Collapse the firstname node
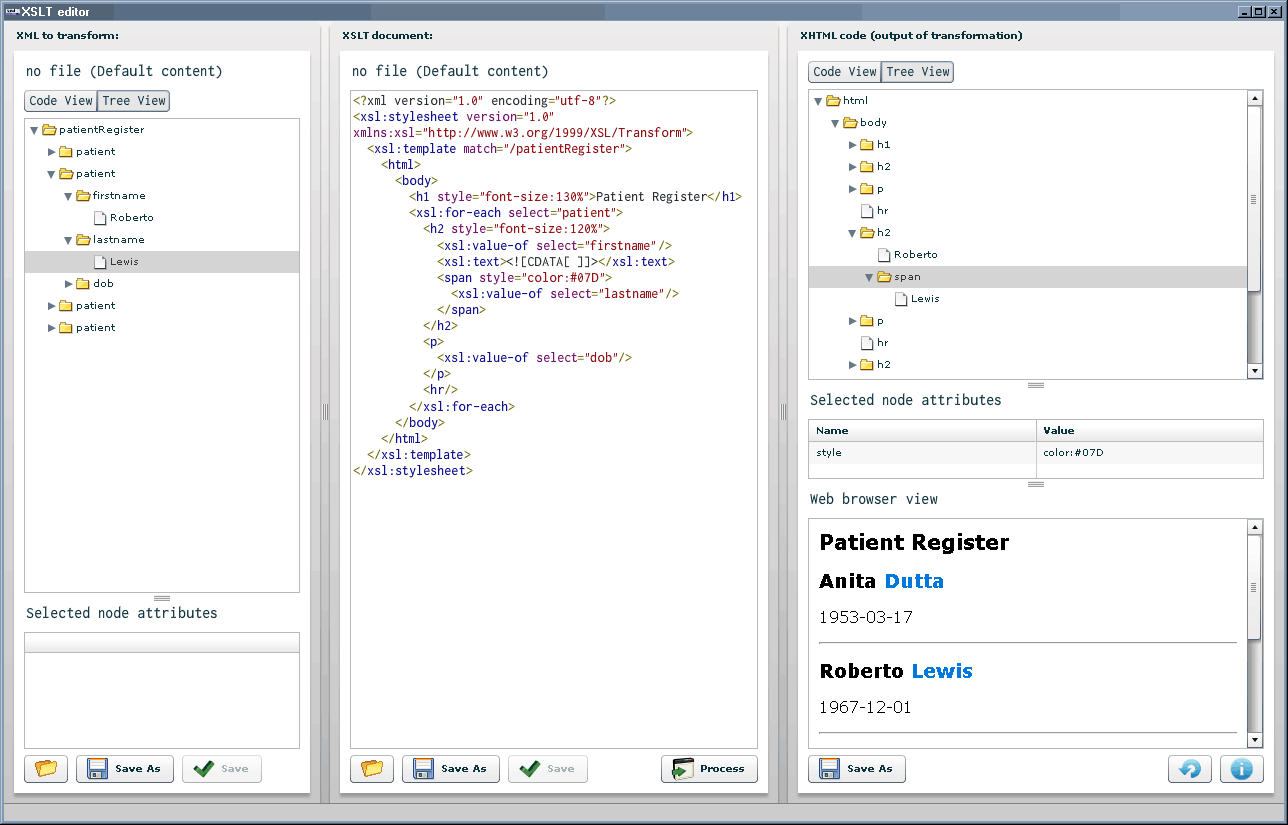Screen dimensions: 1288x825 tap(69, 196)
